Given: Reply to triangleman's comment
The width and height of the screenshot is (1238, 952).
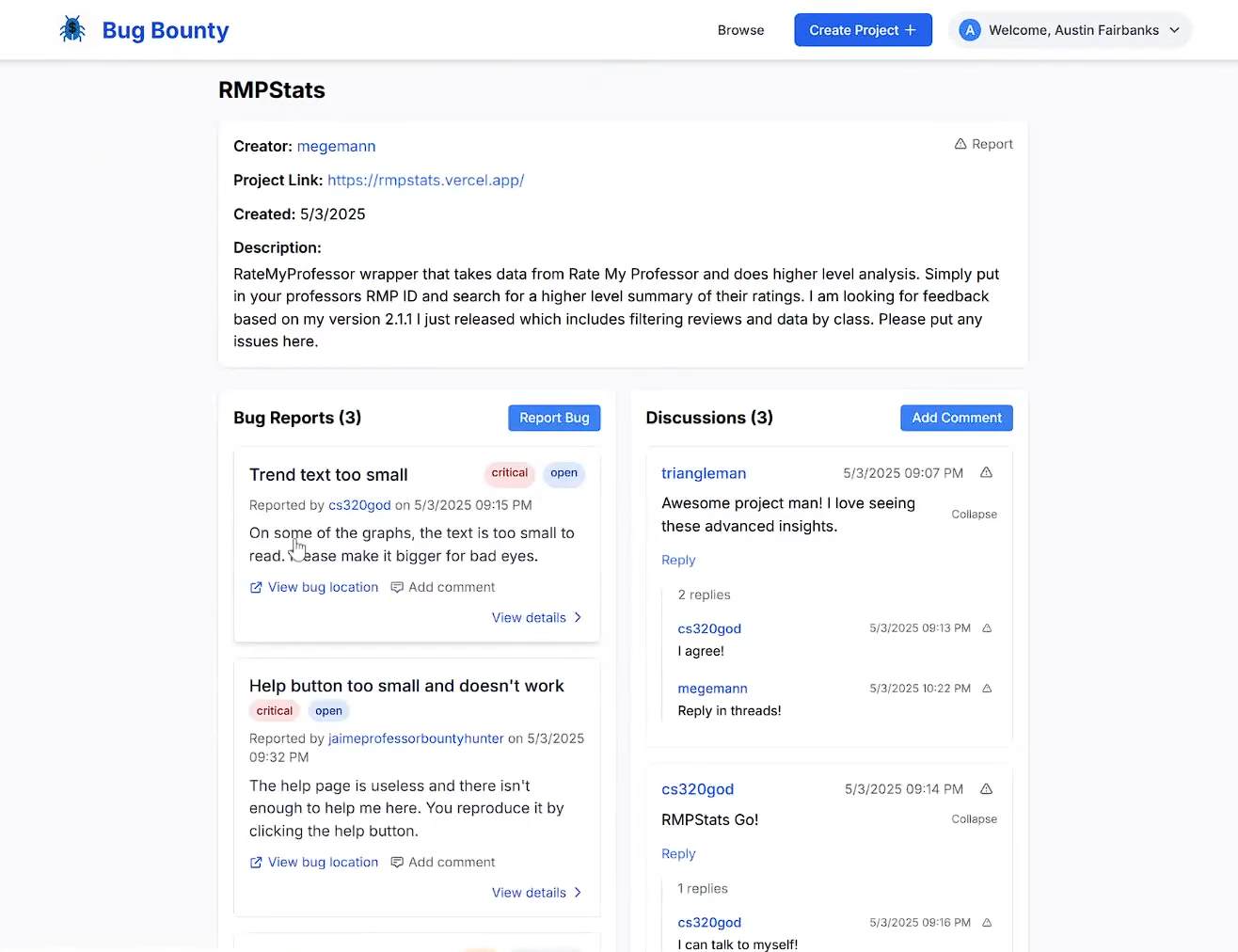Looking at the screenshot, I should [x=678, y=560].
